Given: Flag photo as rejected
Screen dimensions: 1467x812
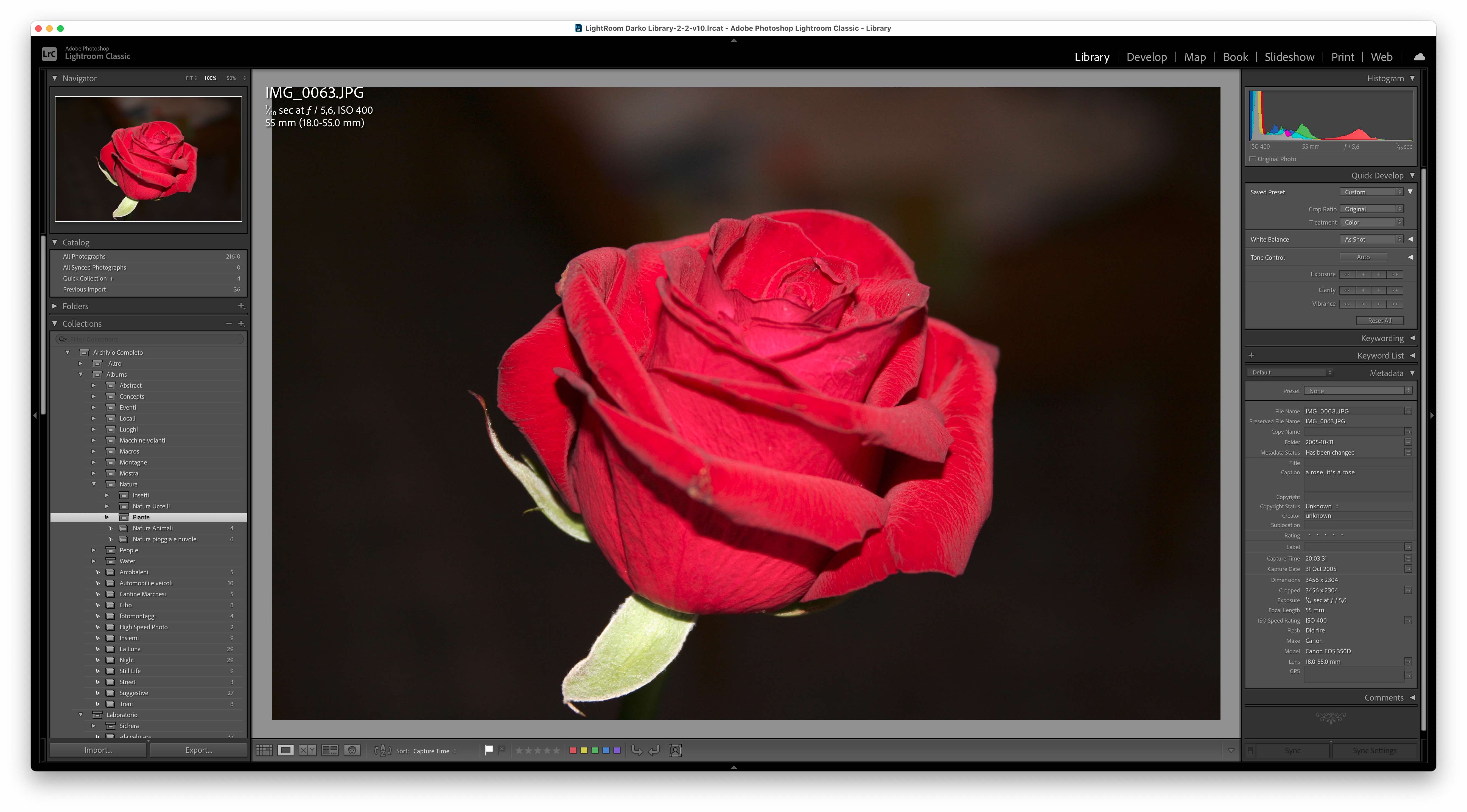Looking at the screenshot, I should (x=502, y=750).
